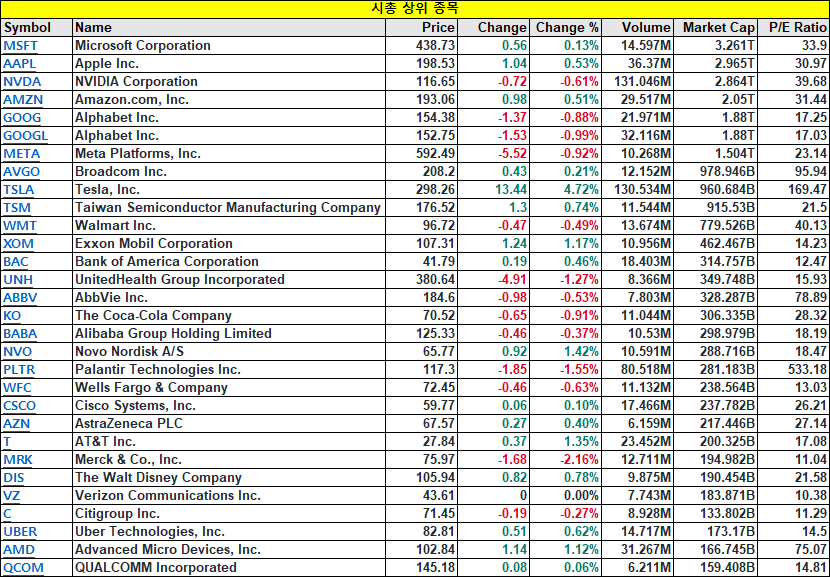Select Palantir P/E ratio 533.18
Viewport: 830px width, 577px height.
click(x=794, y=369)
